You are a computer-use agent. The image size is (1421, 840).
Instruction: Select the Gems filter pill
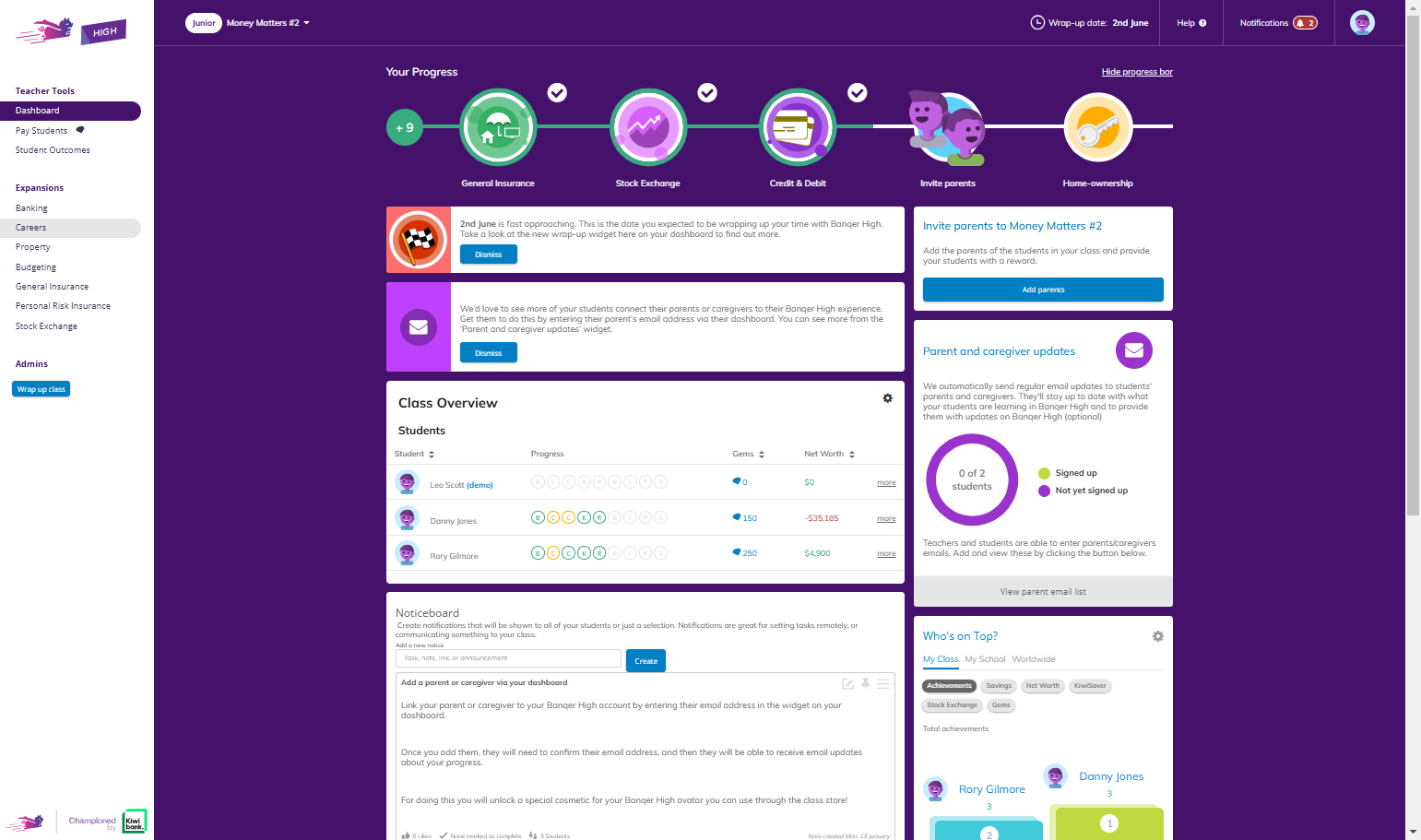coord(1001,705)
